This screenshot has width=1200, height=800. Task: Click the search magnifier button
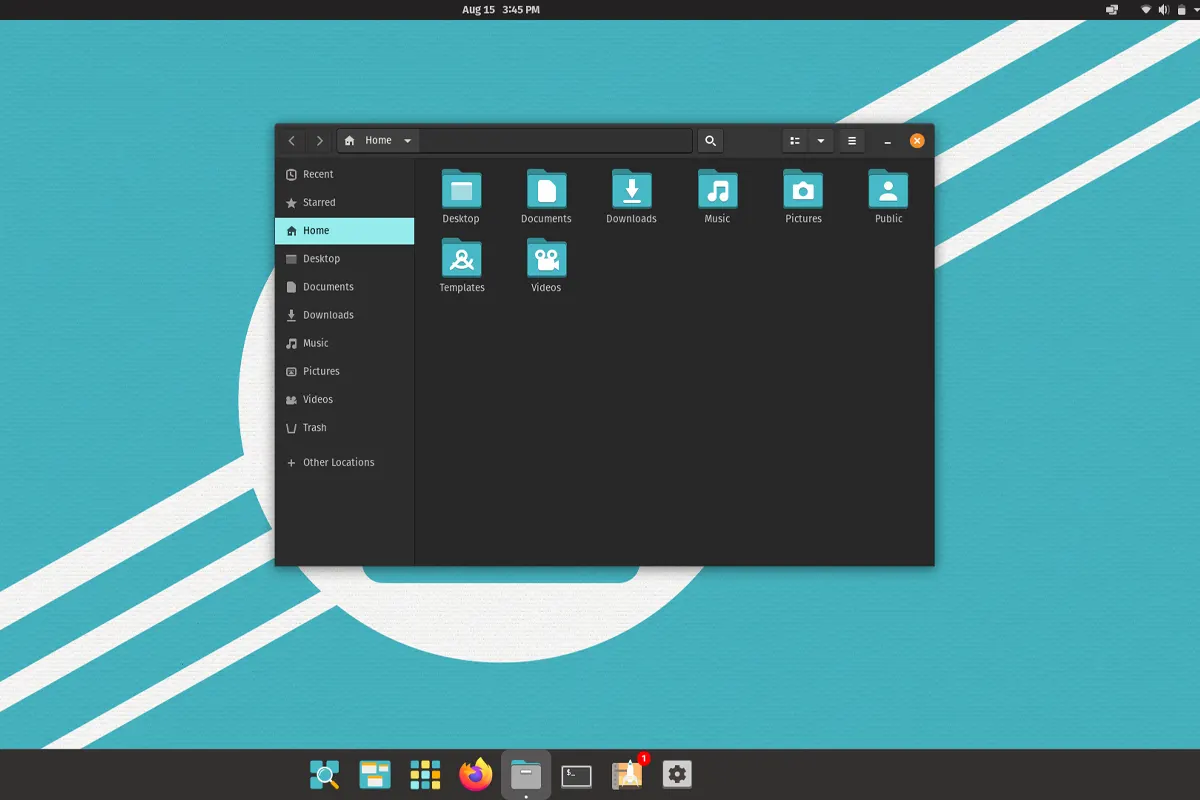[x=710, y=141]
